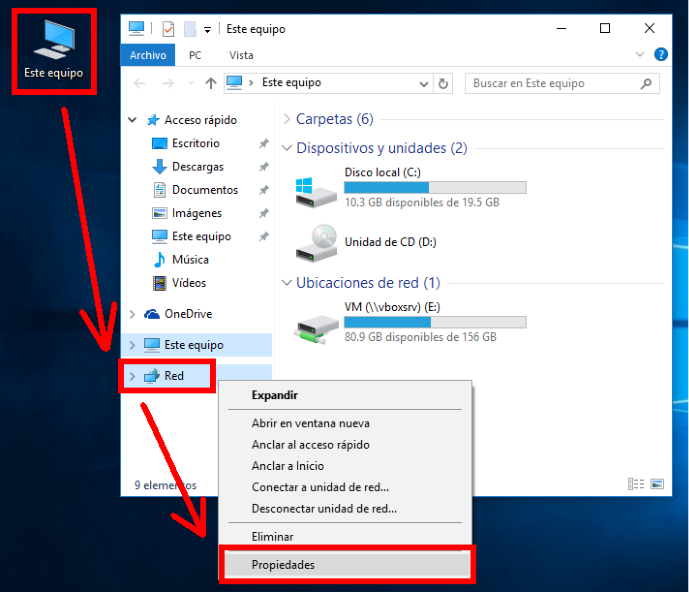Switch to the Vista ribbon tab
Image resolution: width=689 pixels, height=592 pixels.
(x=241, y=55)
